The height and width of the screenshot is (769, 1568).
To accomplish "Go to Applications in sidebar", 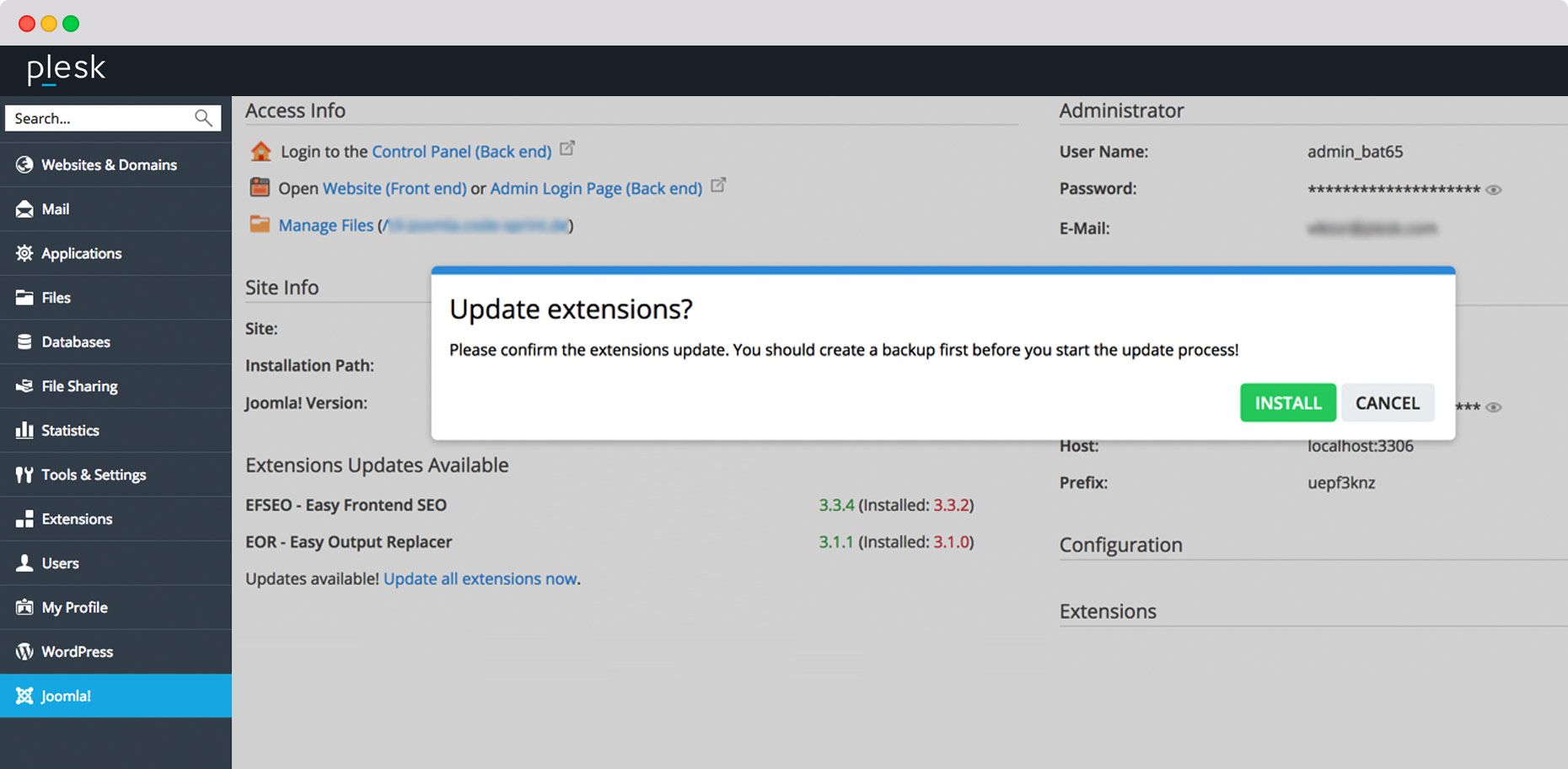I will click(115, 253).
